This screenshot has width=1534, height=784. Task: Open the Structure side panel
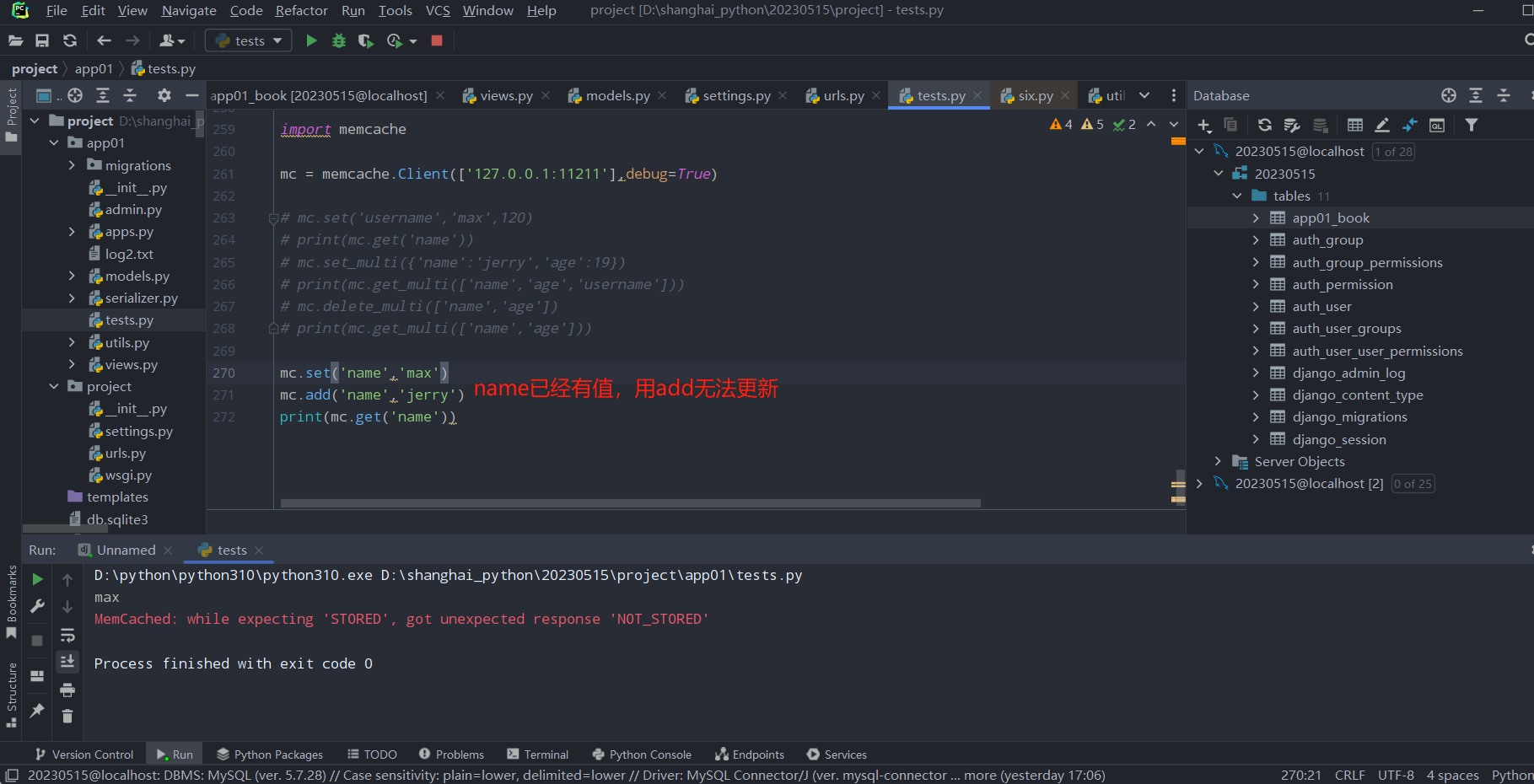[x=12, y=694]
